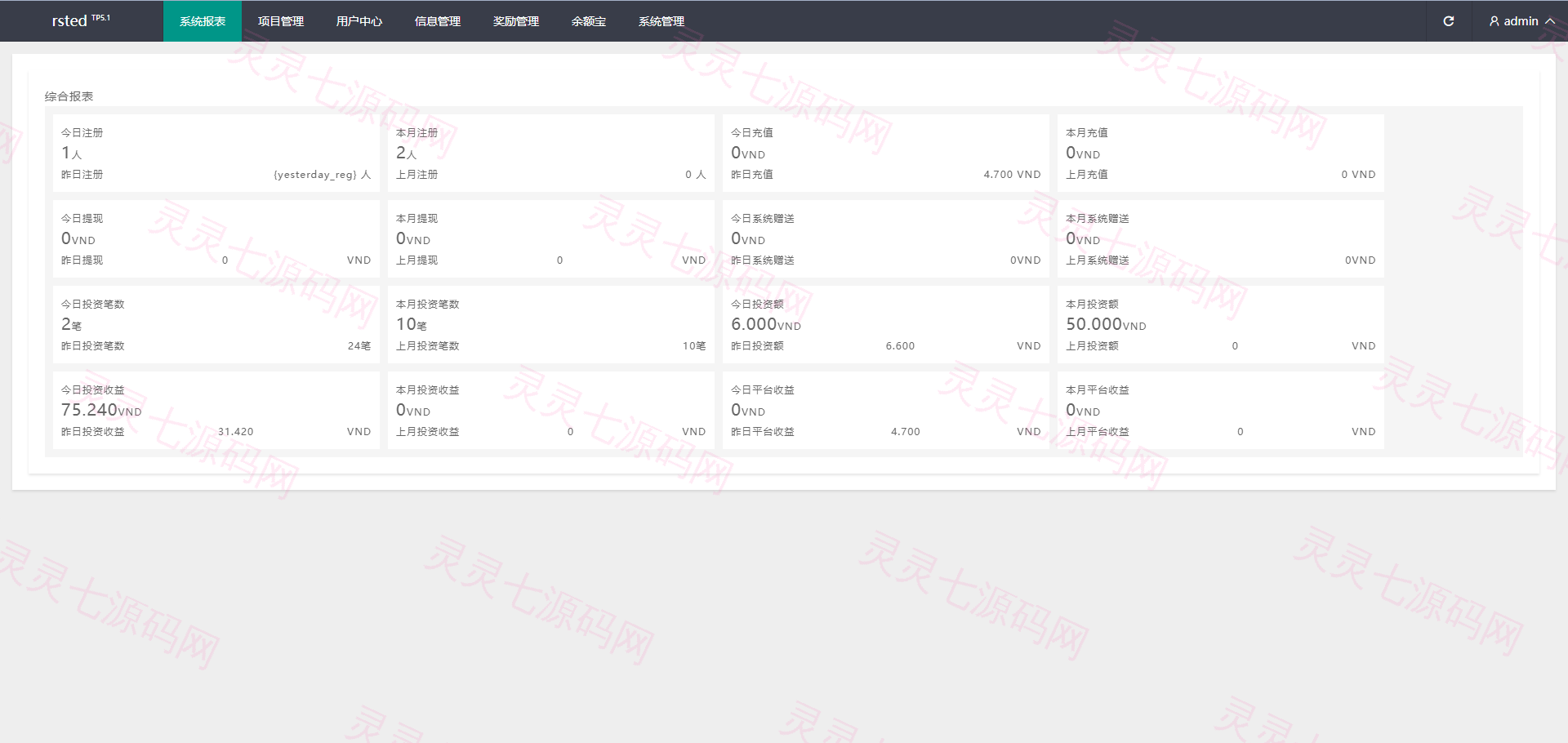Click the 今日充值 label

(751, 132)
